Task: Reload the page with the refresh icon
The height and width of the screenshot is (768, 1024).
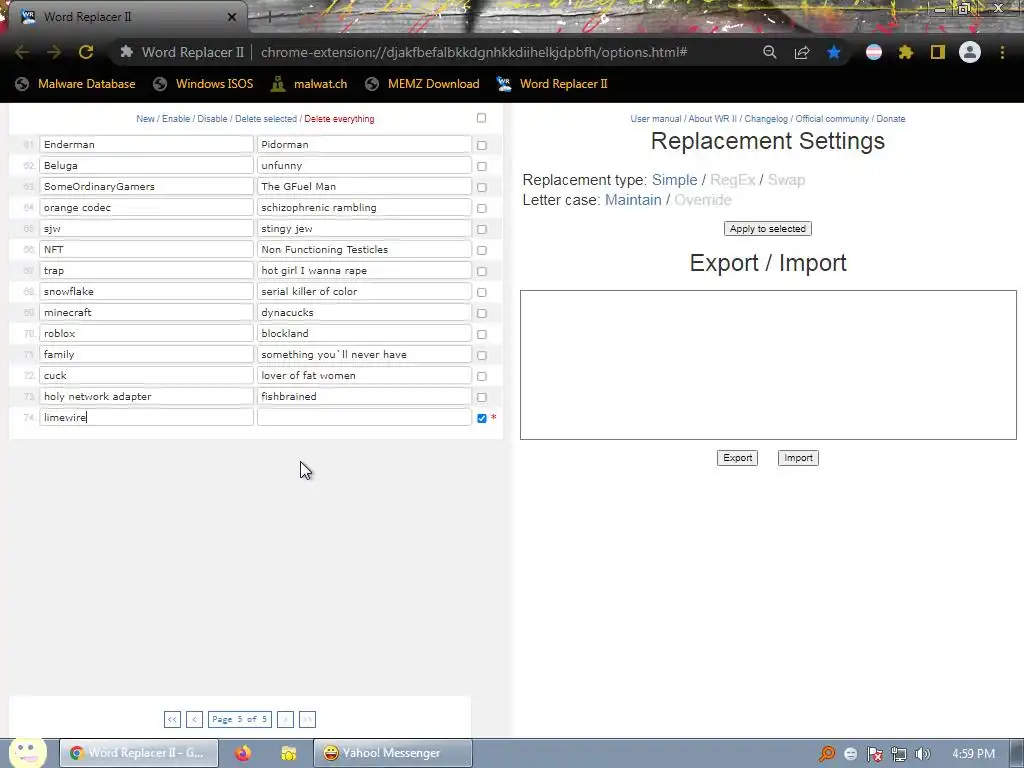Action: 86,52
